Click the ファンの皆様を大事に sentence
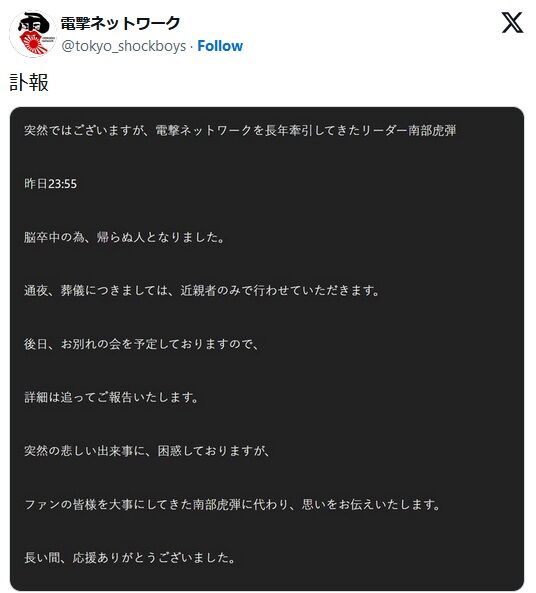The width and height of the screenshot is (536, 593). click(x=232, y=505)
